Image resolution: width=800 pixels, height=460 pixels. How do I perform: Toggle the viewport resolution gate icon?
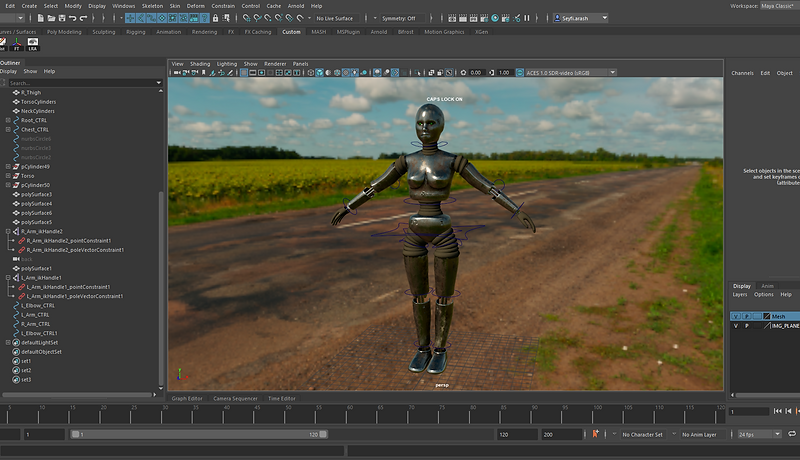(262, 72)
